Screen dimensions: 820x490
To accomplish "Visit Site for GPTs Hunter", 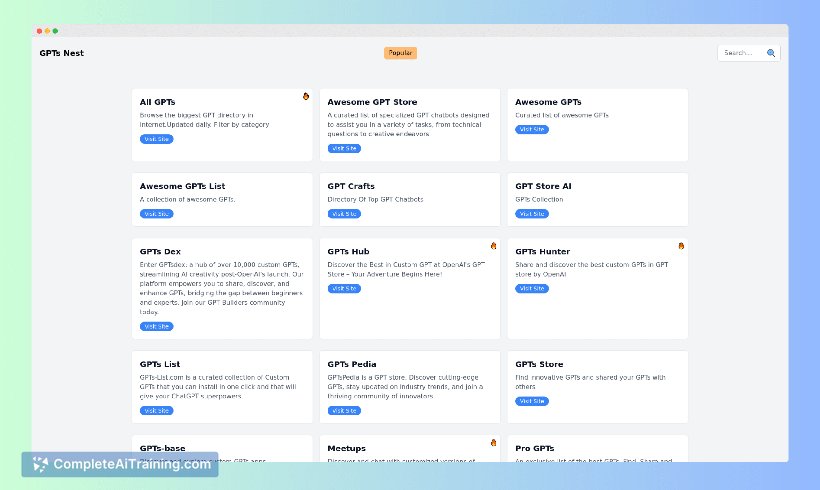I will tap(532, 289).
